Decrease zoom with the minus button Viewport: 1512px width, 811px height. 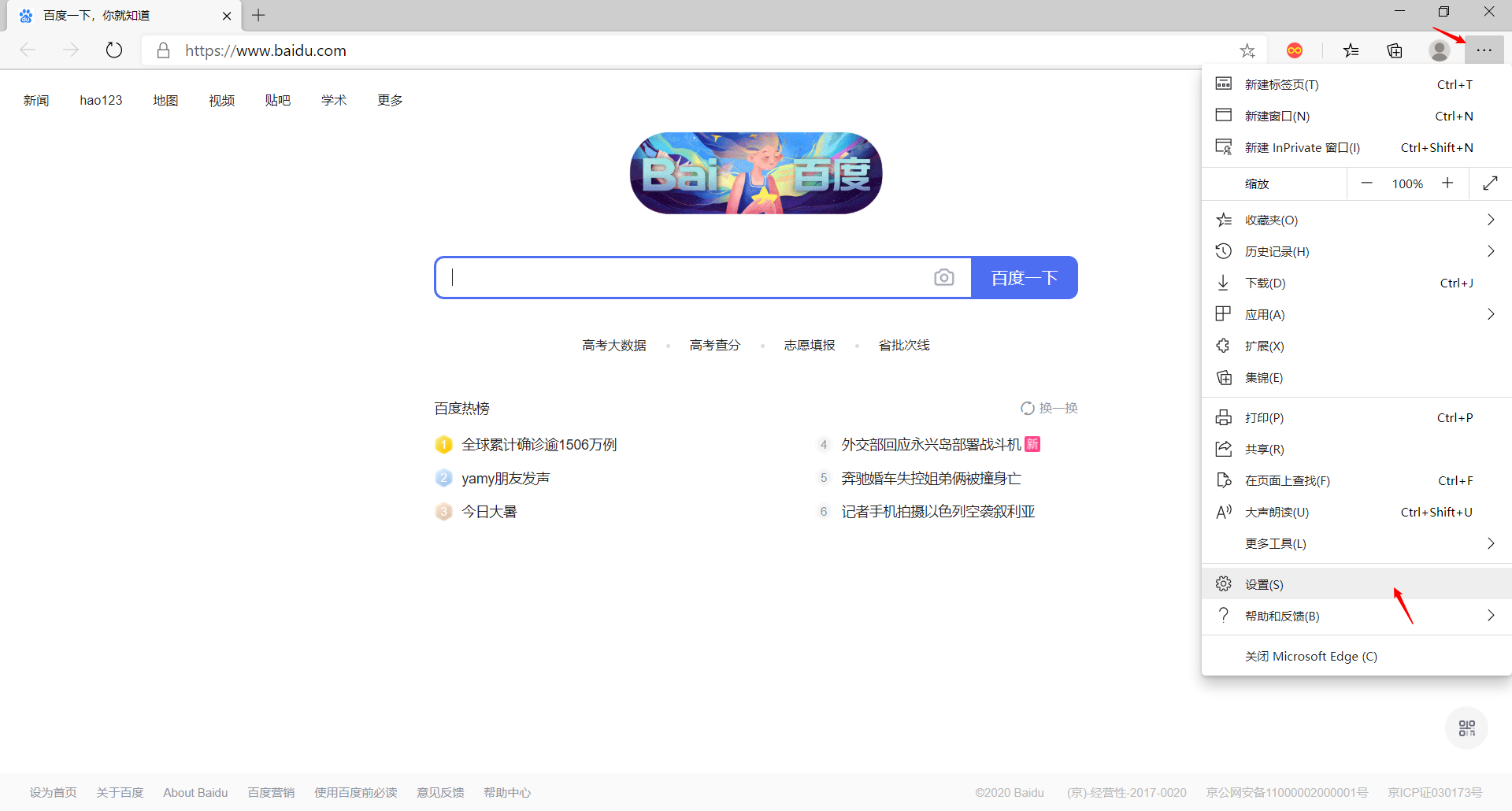(1367, 183)
